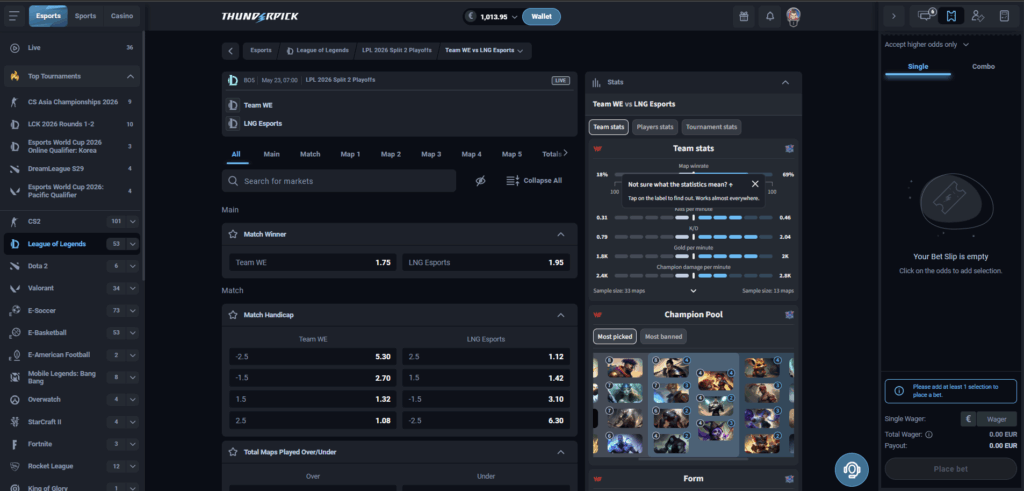This screenshot has height=491, width=1024.
Task: Switch to Players stats view
Action: pos(655,127)
